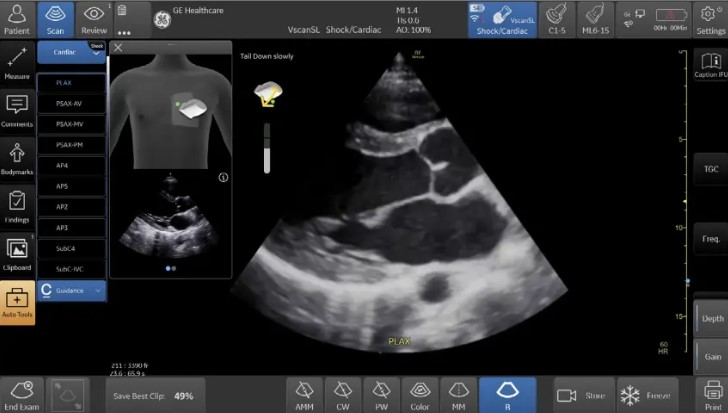
Task: Open the Bodymarks panel
Action: pos(17,158)
